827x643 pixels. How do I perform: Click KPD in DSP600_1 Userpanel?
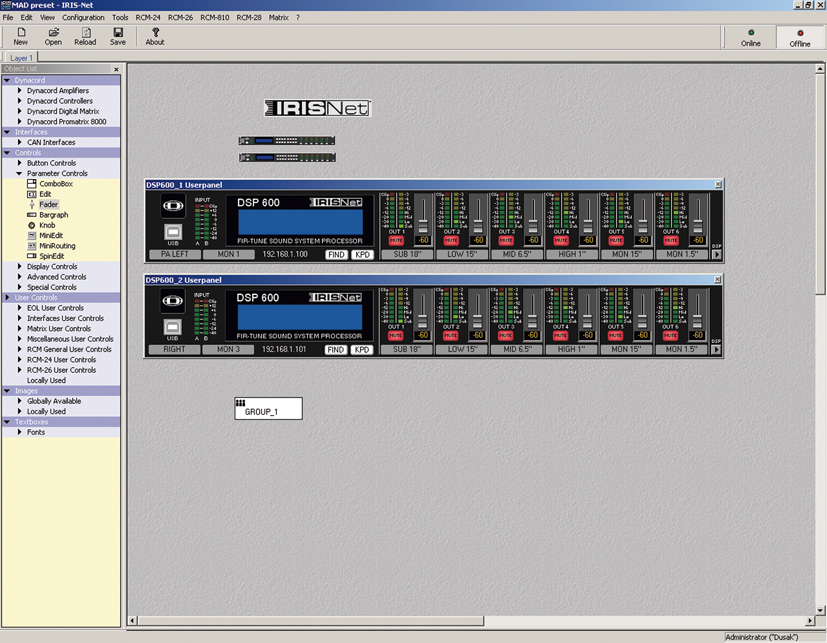coord(362,255)
